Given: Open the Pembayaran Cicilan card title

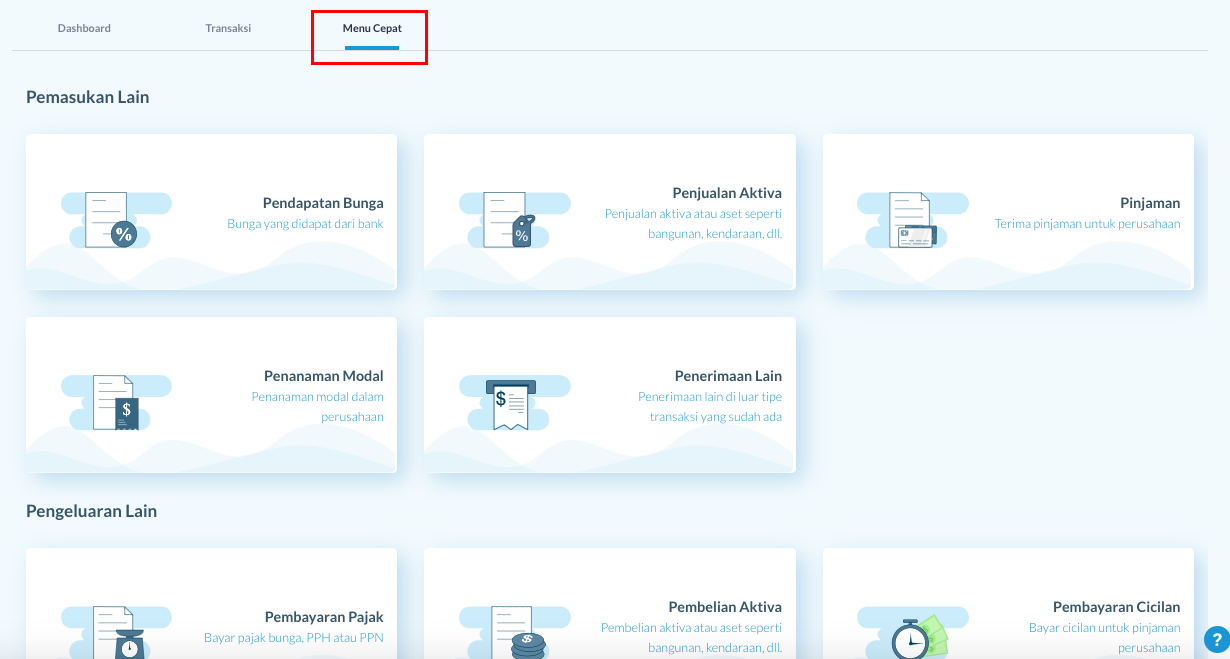Looking at the screenshot, I should [x=1117, y=607].
